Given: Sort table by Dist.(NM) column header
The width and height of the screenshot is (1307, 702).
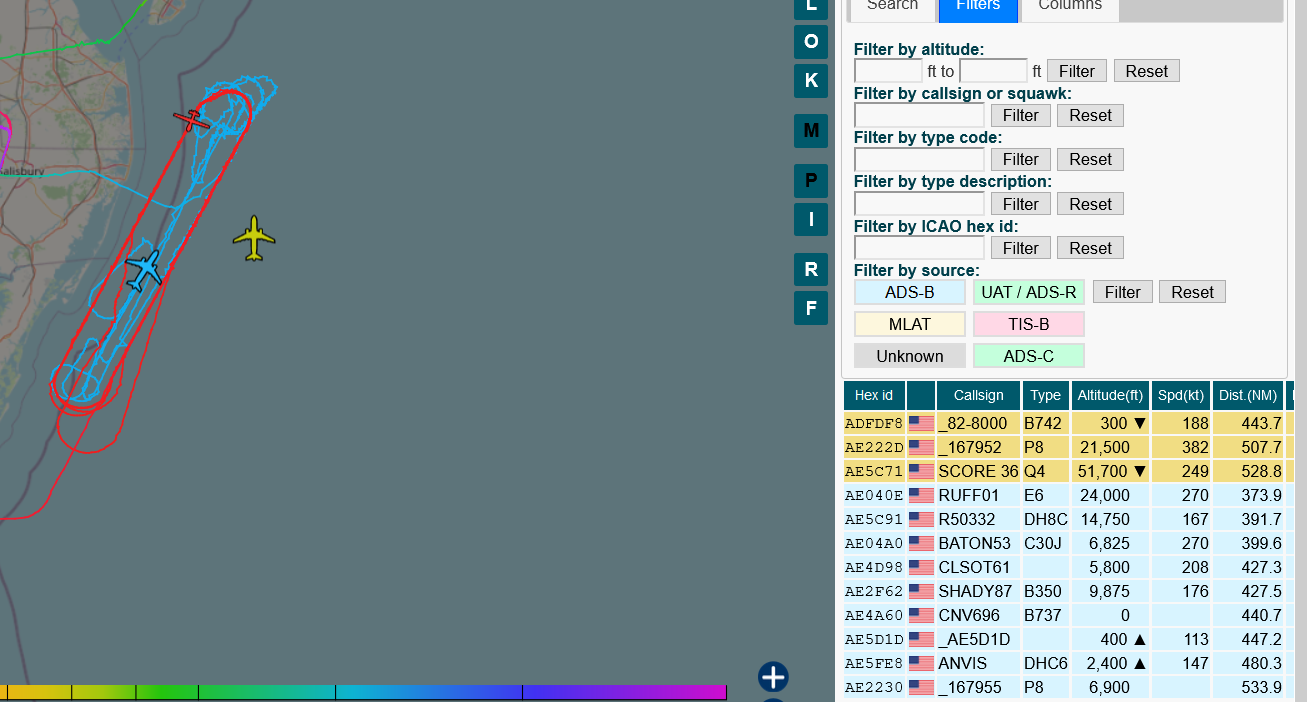Looking at the screenshot, I should tap(1247, 395).
